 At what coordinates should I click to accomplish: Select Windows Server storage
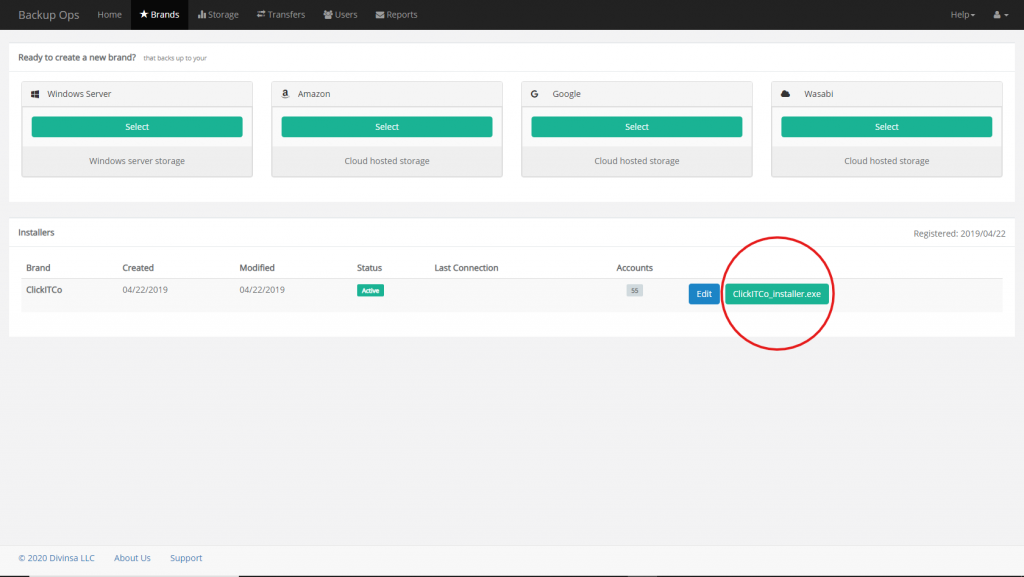(137, 127)
